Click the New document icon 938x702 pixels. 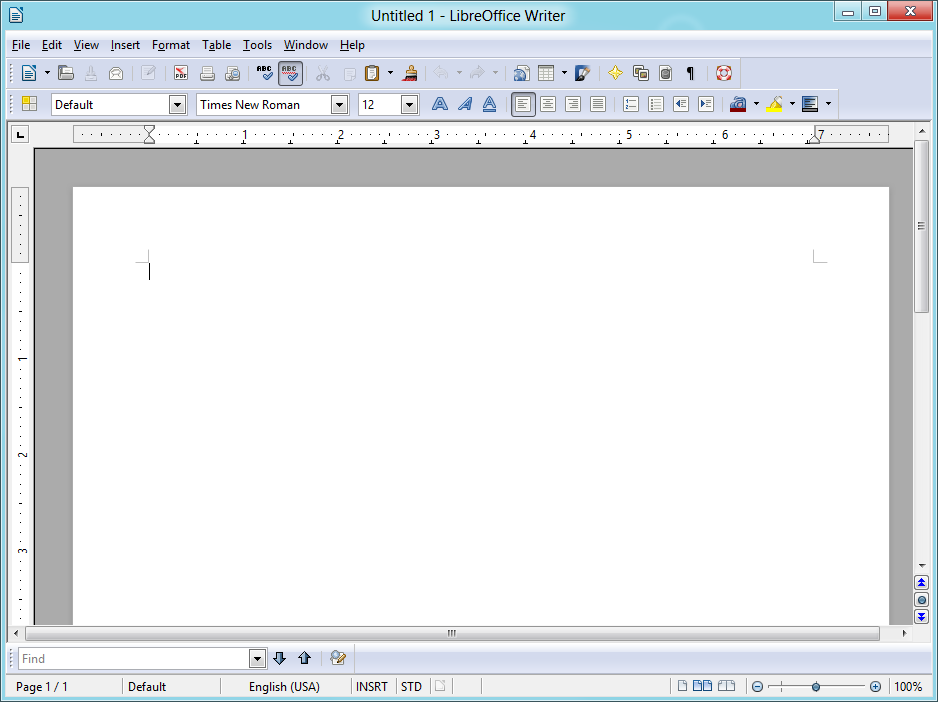[29, 74]
